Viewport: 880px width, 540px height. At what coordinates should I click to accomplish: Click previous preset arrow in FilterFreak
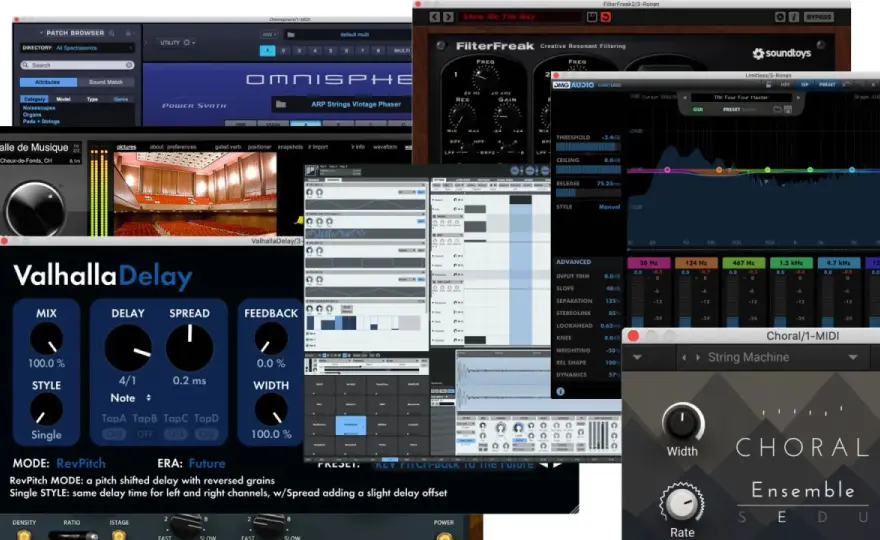[435, 17]
